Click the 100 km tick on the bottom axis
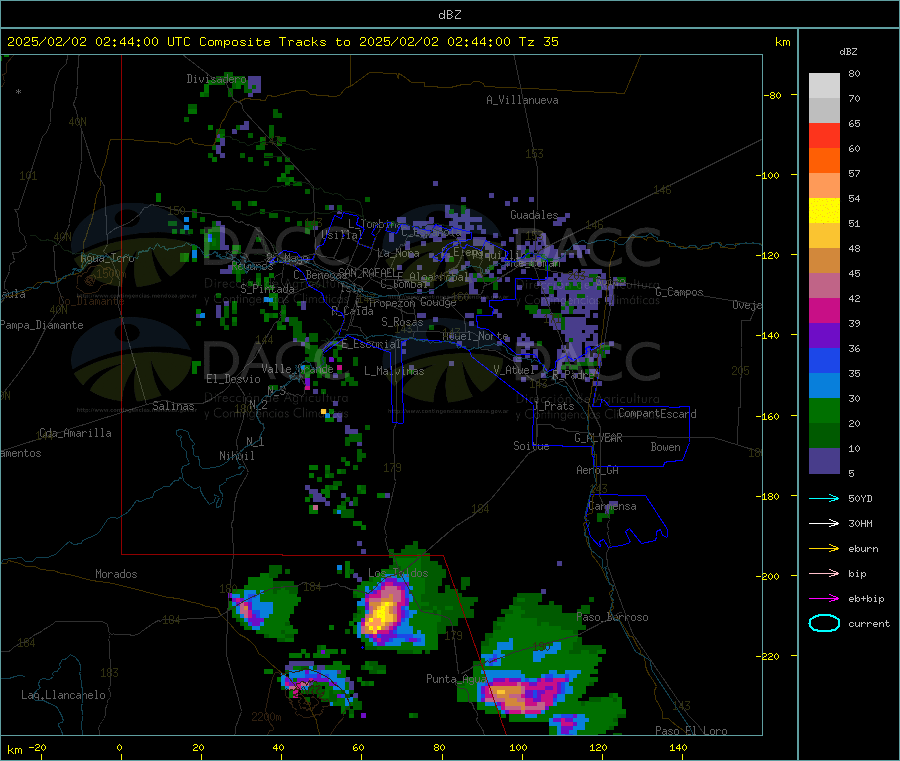Image resolution: width=900 pixels, height=761 pixels. pos(518,748)
